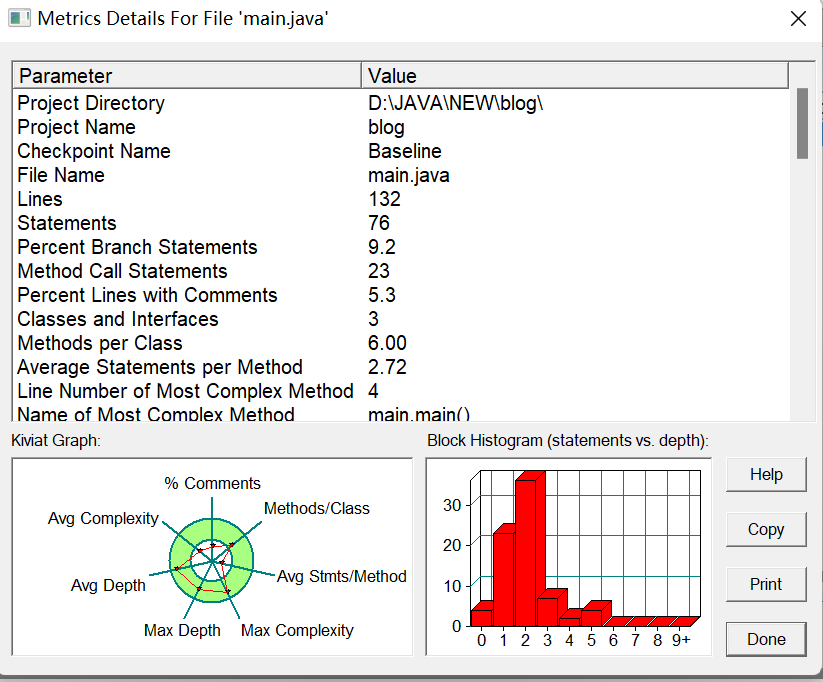The width and height of the screenshot is (823, 682).
Task: Click the D:\JAVA\NEW\blog\ value
Action: click(x=455, y=103)
